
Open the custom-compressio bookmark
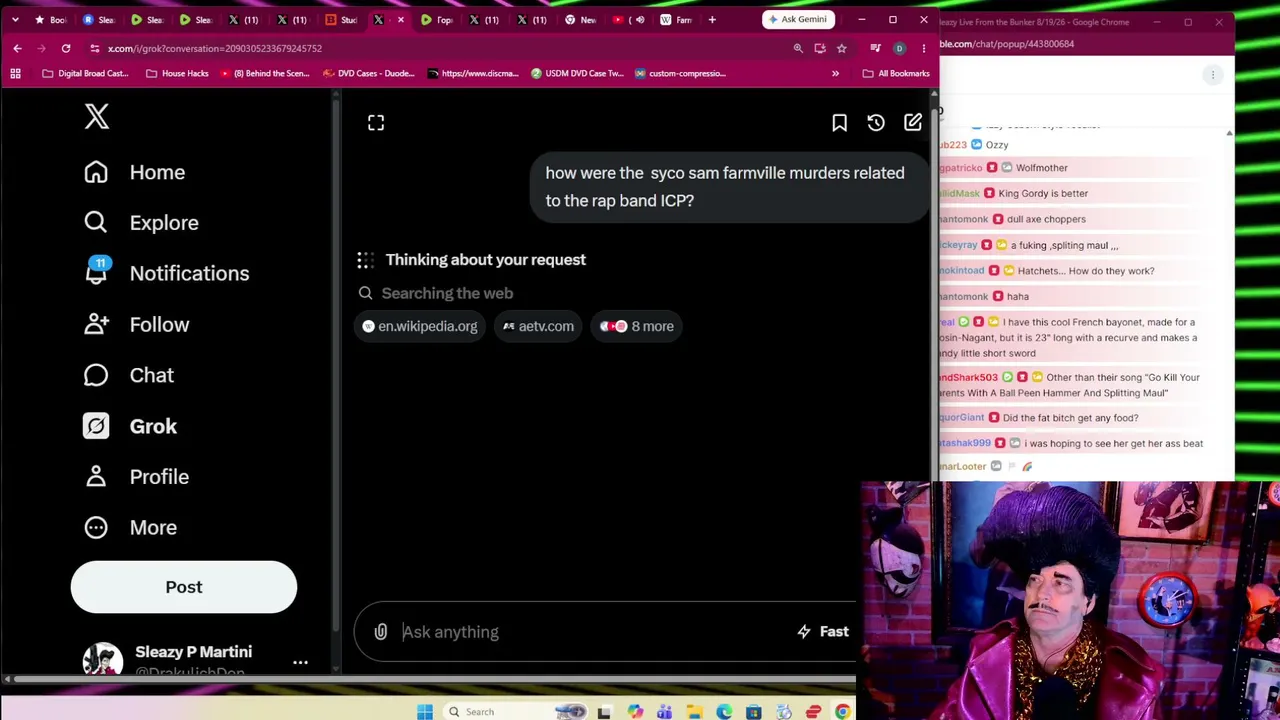(x=679, y=73)
